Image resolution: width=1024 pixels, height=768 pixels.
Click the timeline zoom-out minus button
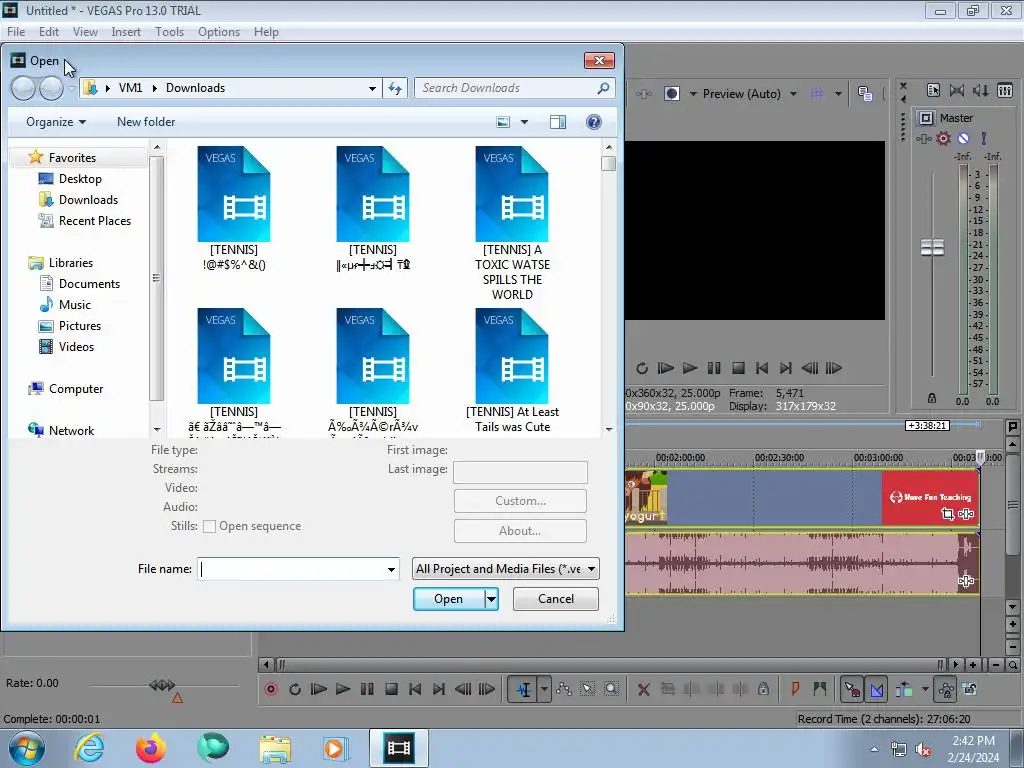pos(995,665)
